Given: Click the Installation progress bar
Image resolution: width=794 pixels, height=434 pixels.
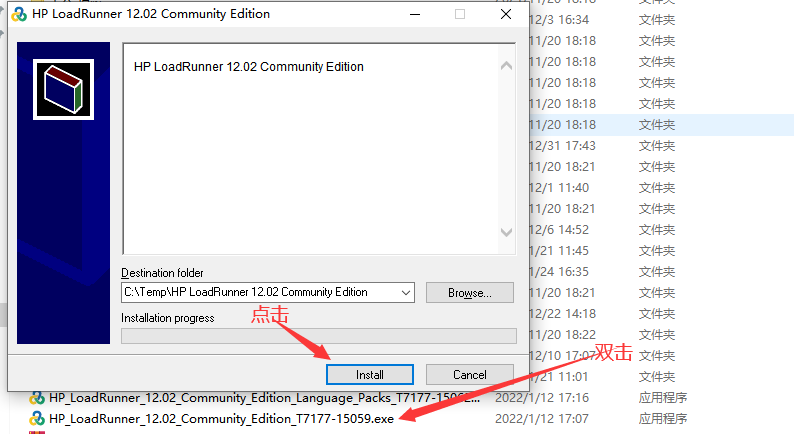Looking at the screenshot, I should click(319, 336).
